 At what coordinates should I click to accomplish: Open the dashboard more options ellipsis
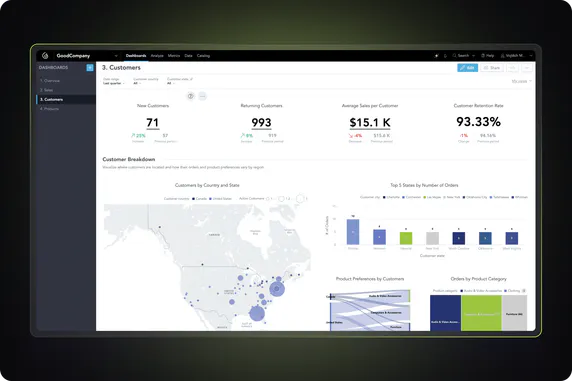[x=527, y=68]
